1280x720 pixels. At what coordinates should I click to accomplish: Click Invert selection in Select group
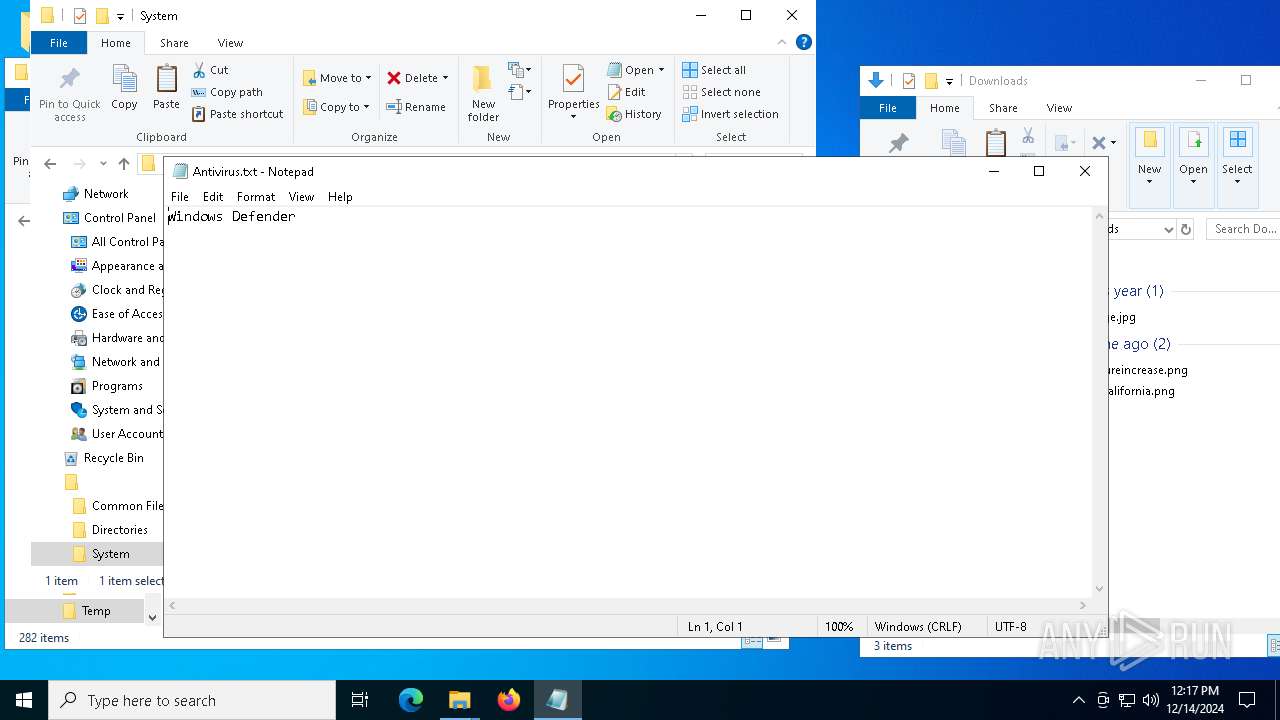(x=730, y=114)
